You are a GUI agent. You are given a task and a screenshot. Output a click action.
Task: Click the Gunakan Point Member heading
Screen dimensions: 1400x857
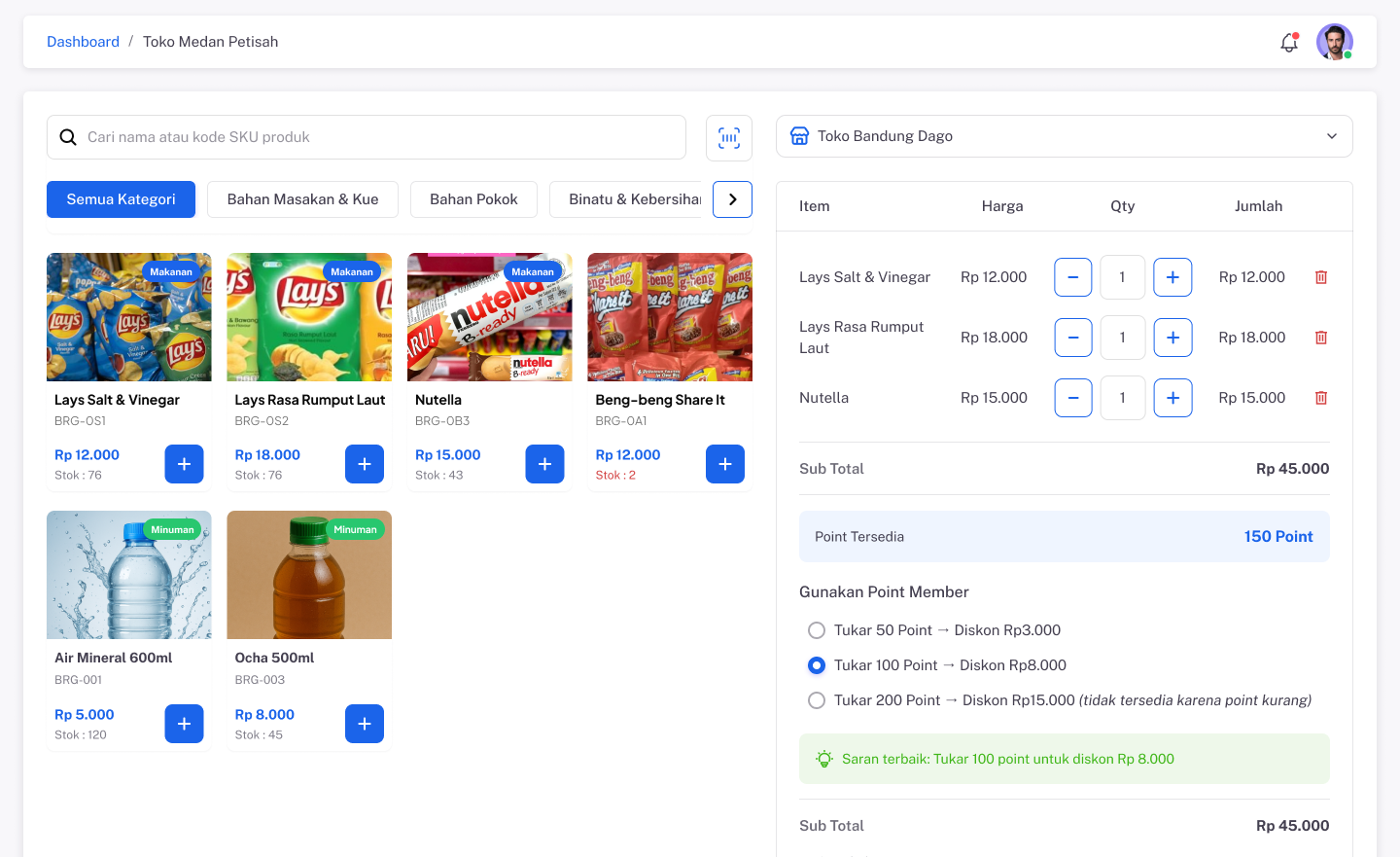pyautogui.click(x=884, y=592)
